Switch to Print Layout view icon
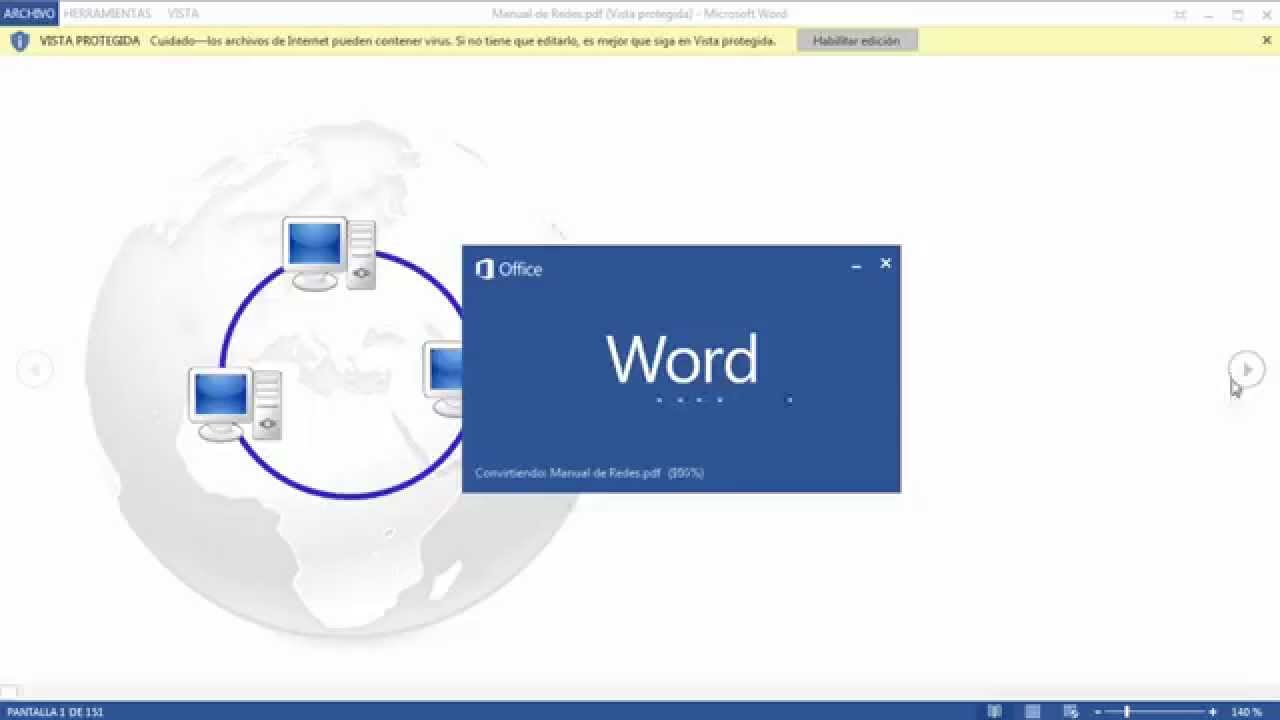 click(x=1033, y=711)
